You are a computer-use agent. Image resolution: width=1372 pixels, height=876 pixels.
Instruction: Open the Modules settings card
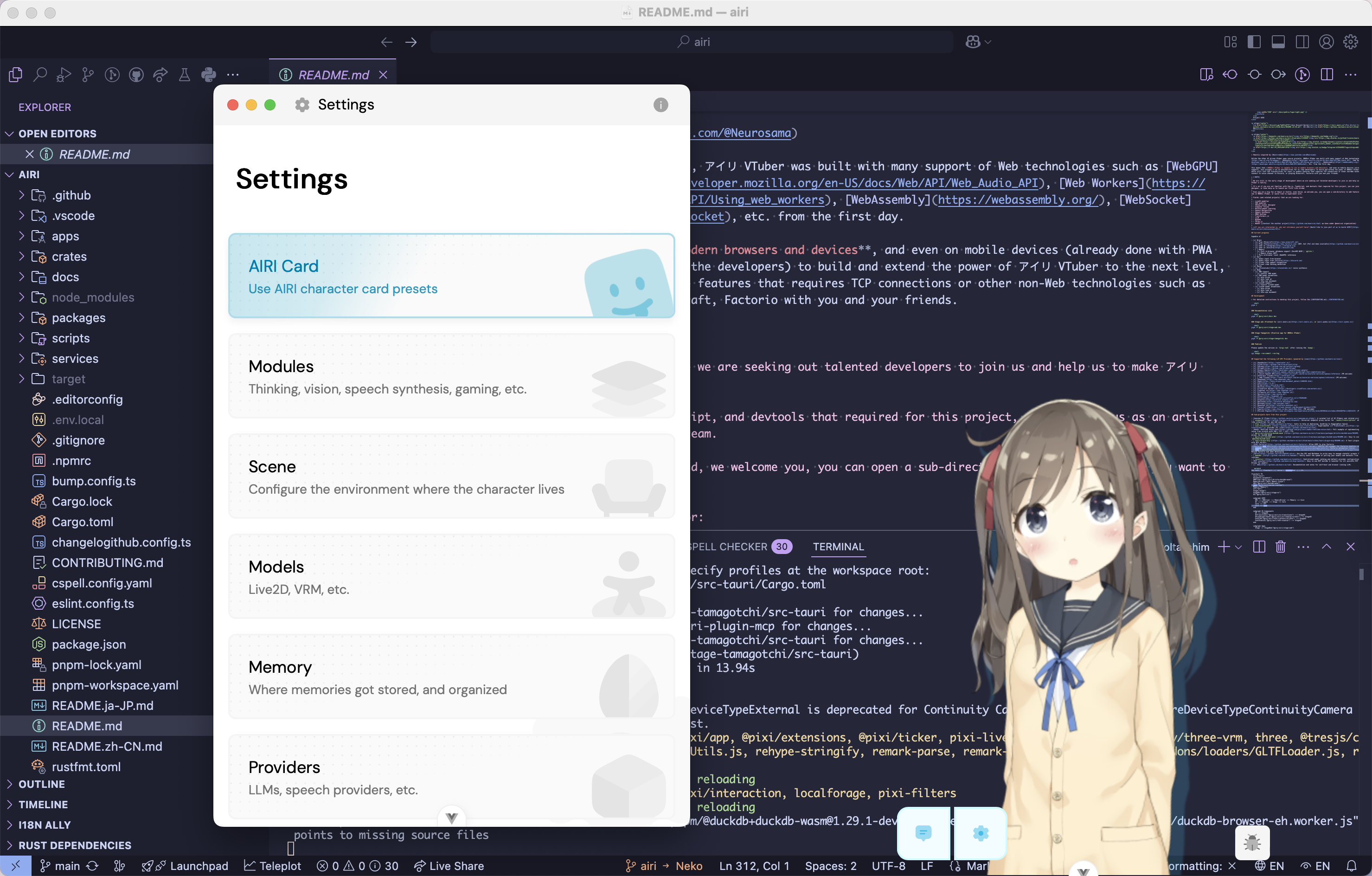(x=451, y=376)
